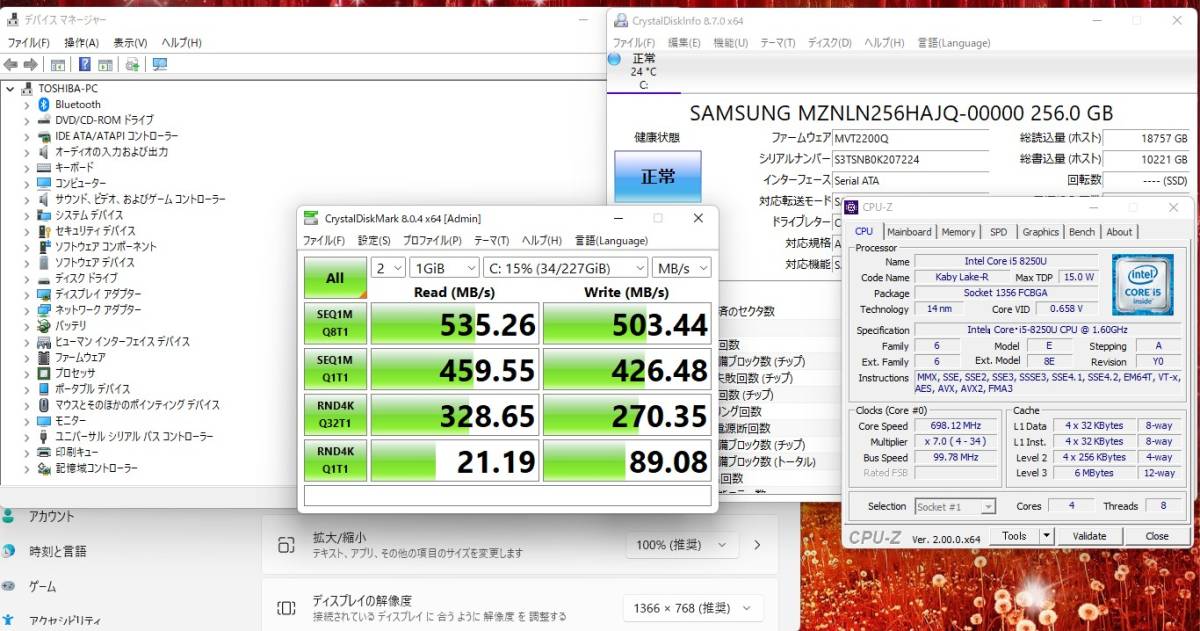Open the 1GiB test size dropdown

tap(443, 268)
